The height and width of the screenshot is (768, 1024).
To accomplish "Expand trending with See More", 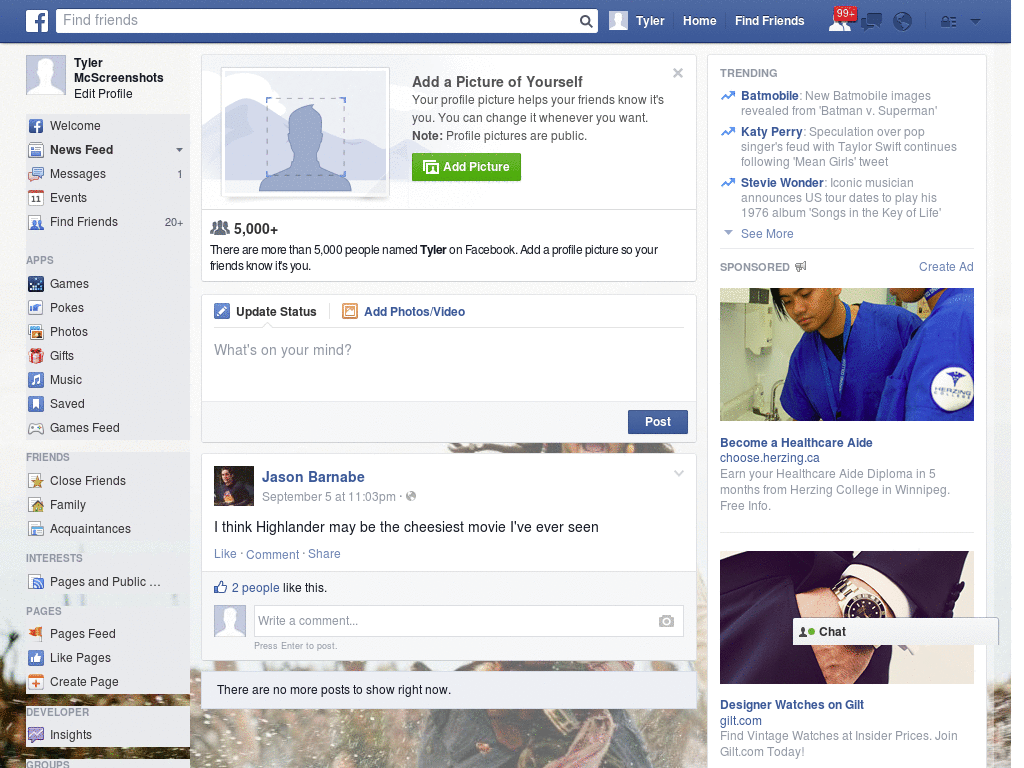I will (767, 234).
